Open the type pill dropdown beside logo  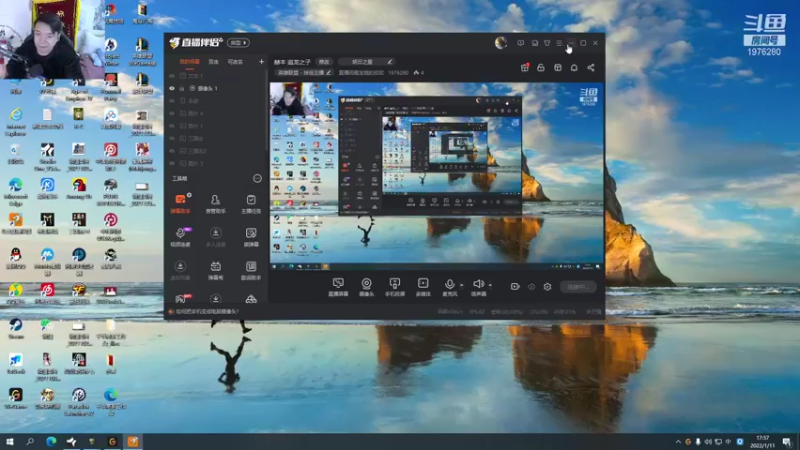tap(238, 43)
